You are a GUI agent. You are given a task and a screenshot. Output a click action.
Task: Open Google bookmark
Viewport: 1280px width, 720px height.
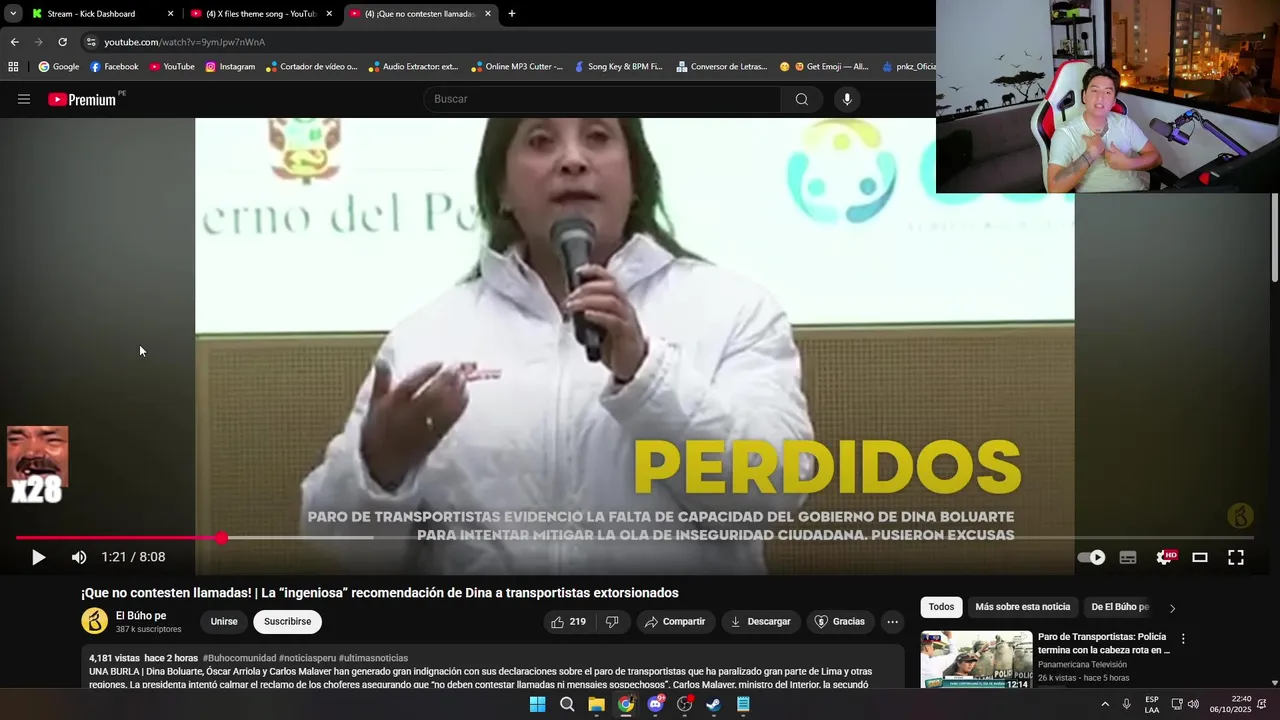(58, 67)
